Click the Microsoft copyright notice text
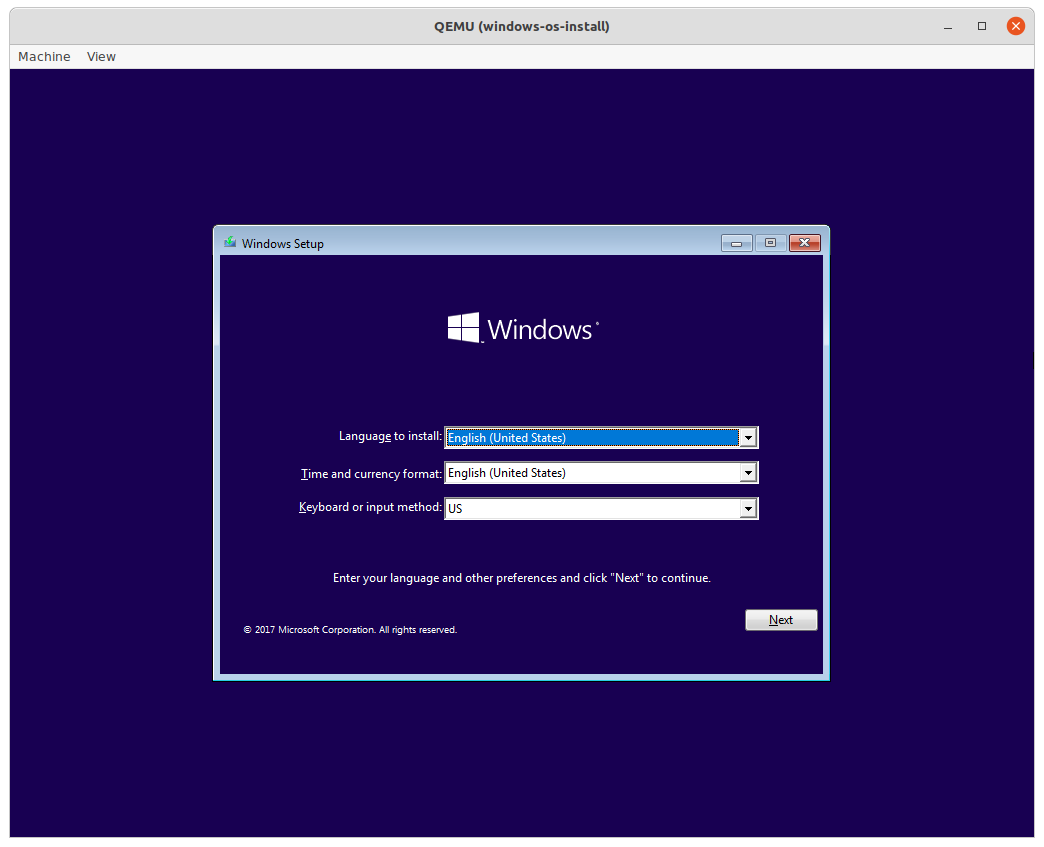1044x847 pixels. (x=350, y=629)
